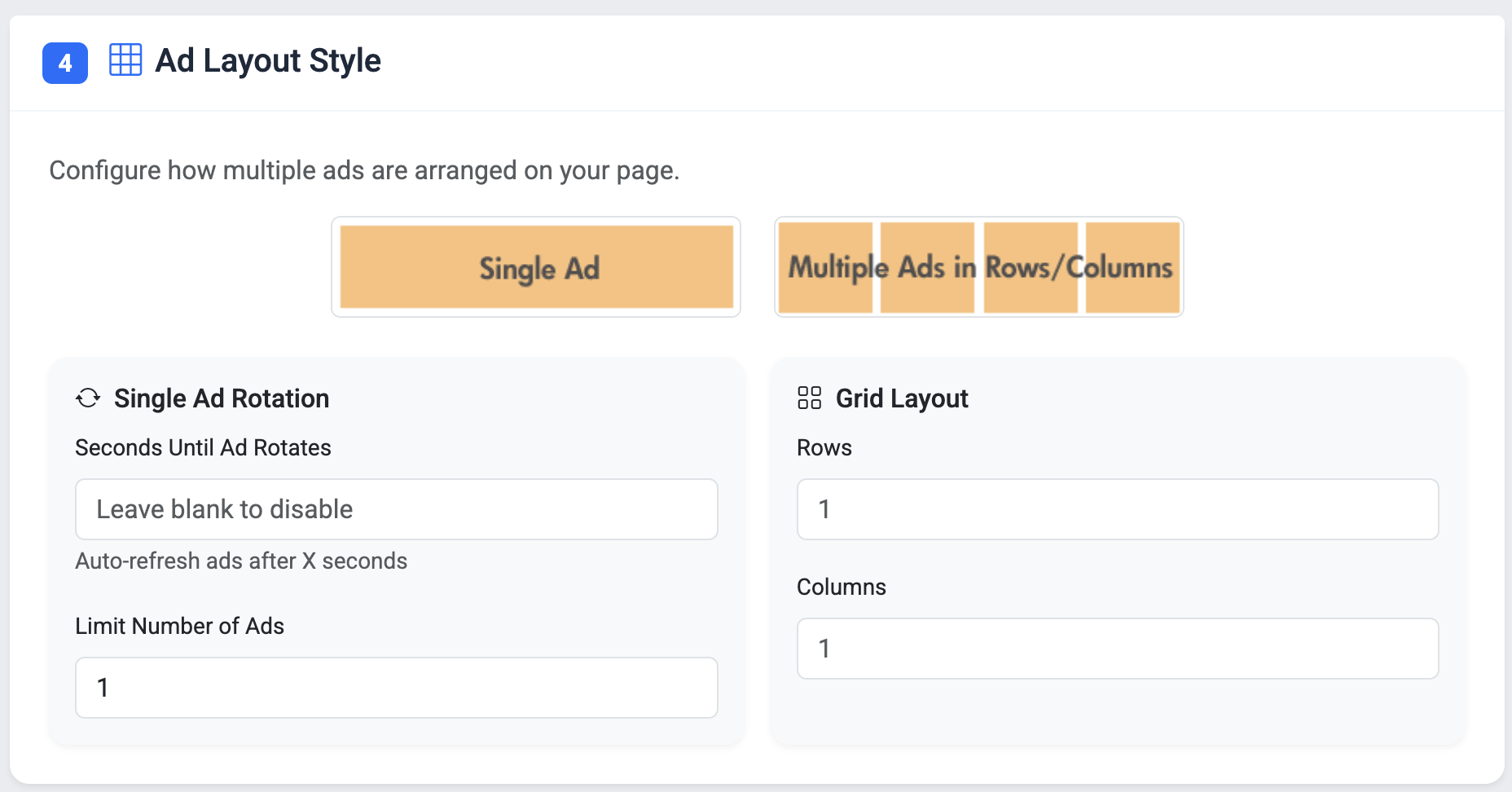Image resolution: width=1512 pixels, height=792 pixels.
Task: Click the Seconds Until Ad Rotates label
Action: pyautogui.click(x=203, y=447)
